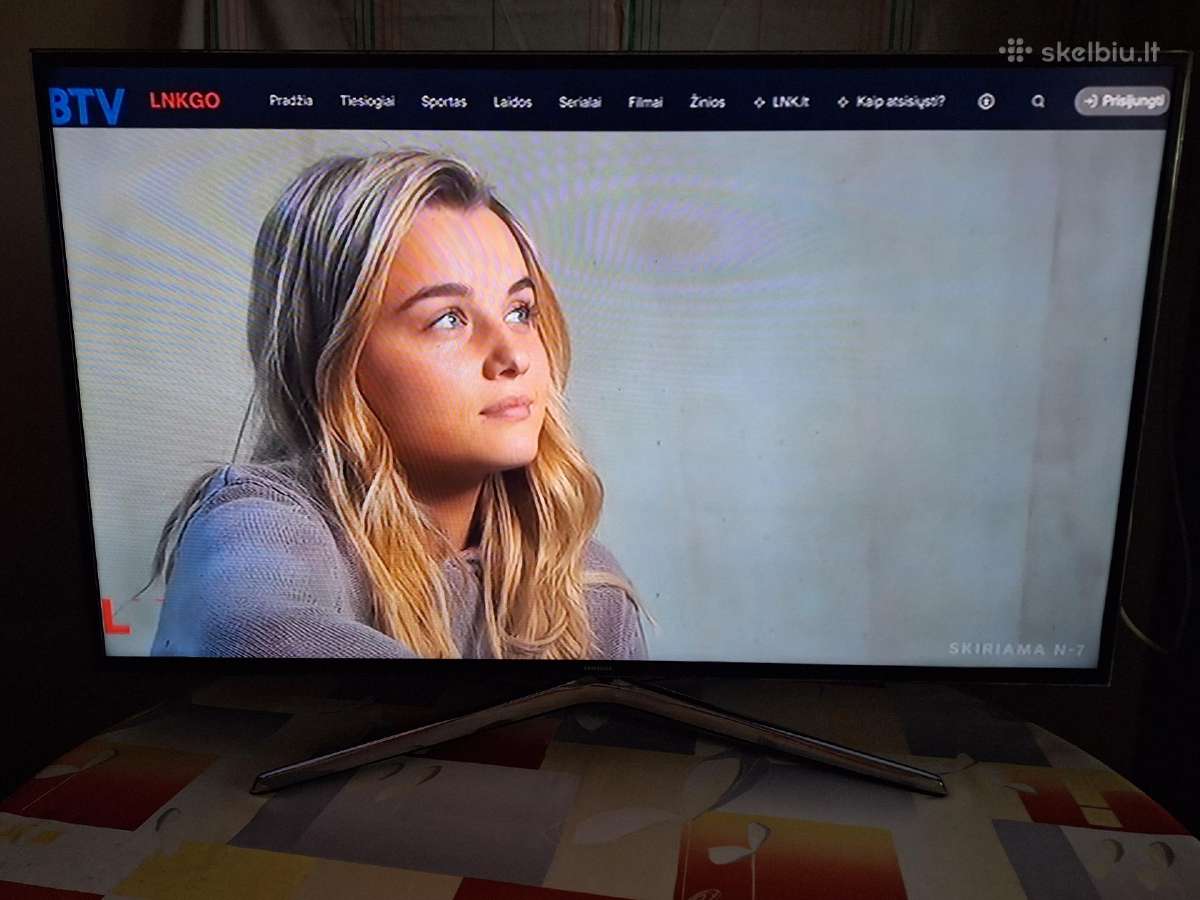Open the Filmai menu item
The width and height of the screenshot is (1200, 900).
646,102
